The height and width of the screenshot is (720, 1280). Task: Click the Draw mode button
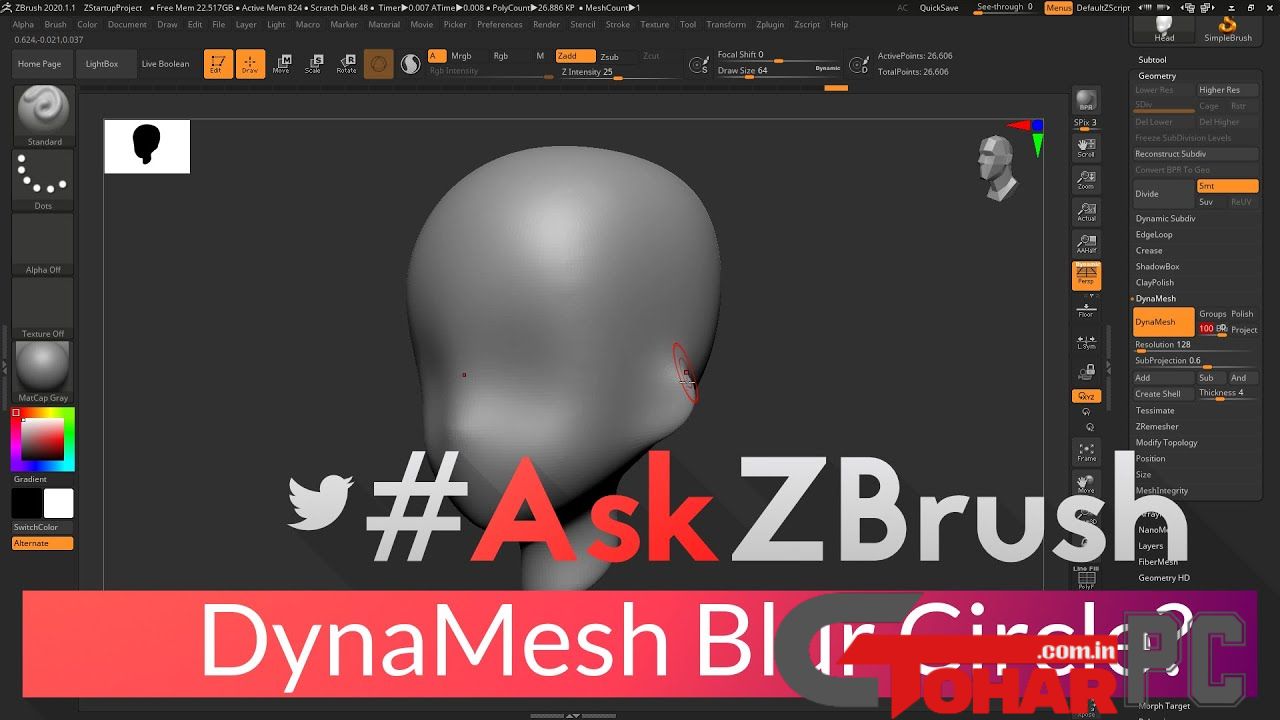click(x=251, y=64)
